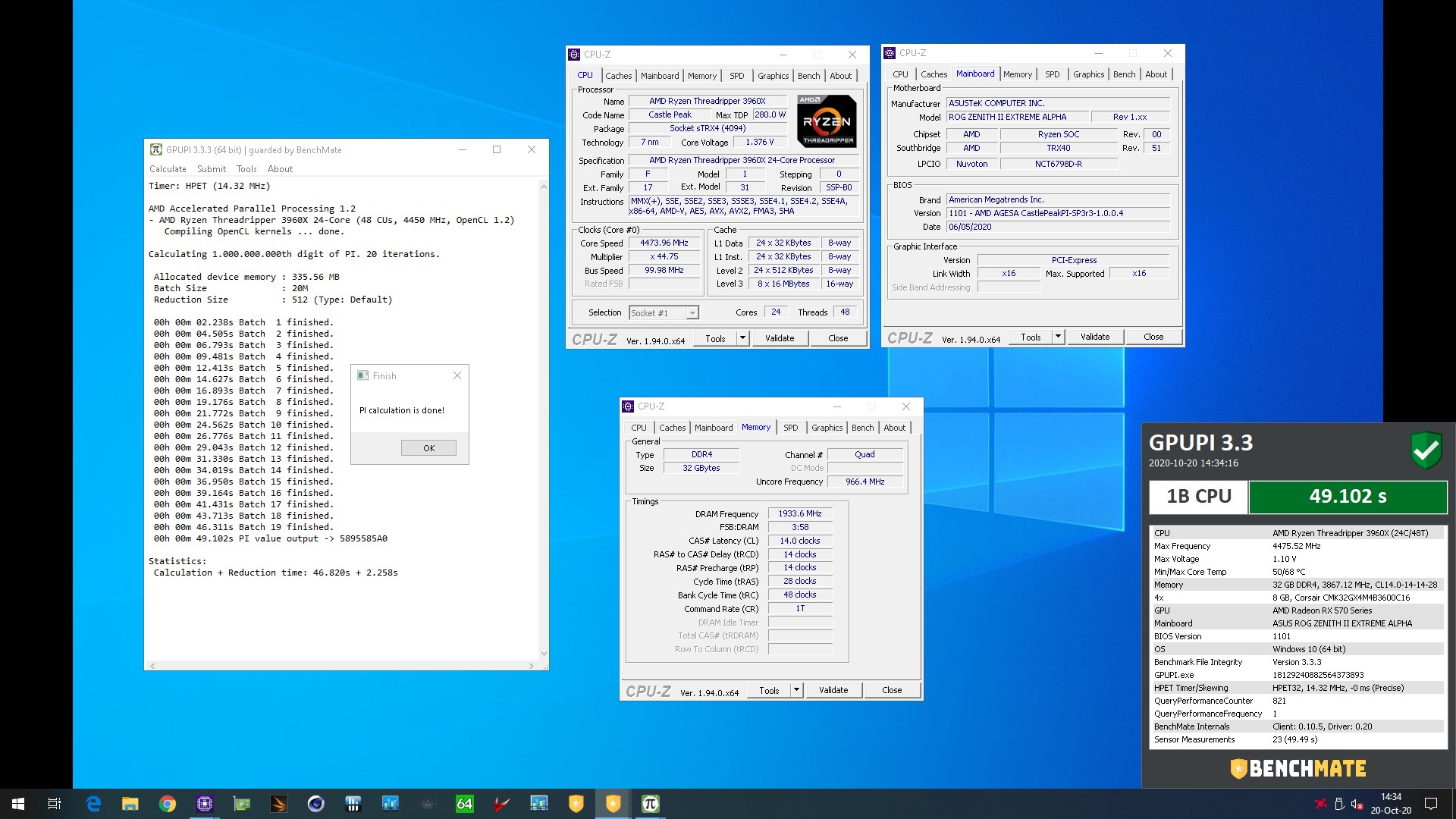Click OK in the Finish dialog
Viewport: 1456px width, 819px height.
click(428, 448)
